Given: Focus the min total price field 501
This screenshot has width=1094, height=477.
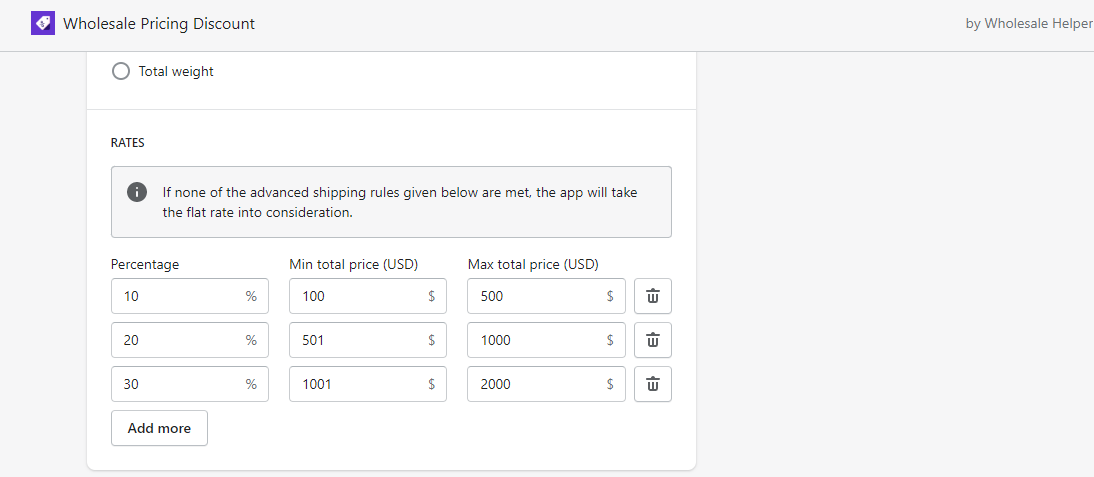Looking at the screenshot, I should (x=368, y=340).
